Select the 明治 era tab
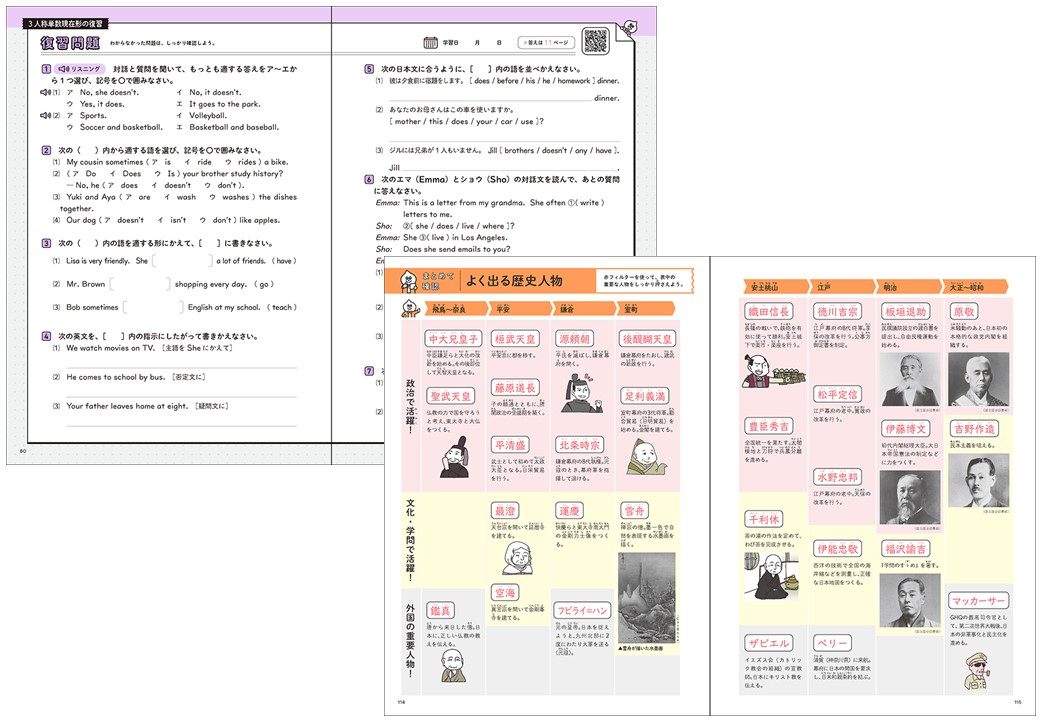Image resolution: width=1040 pixels, height=720 pixels. pyautogui.click(x=909, y=286)
